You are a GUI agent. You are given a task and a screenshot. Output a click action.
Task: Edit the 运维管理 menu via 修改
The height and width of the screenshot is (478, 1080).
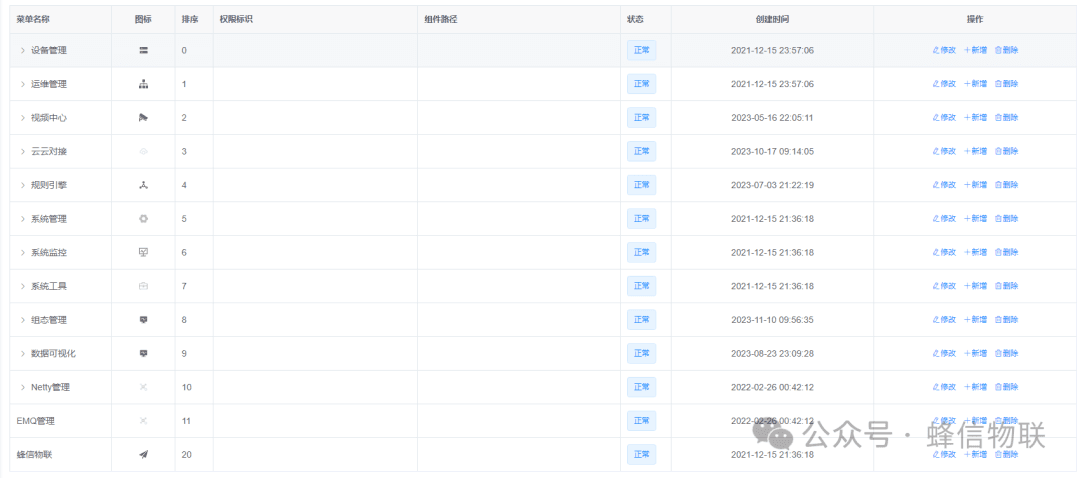click(944, 84)
